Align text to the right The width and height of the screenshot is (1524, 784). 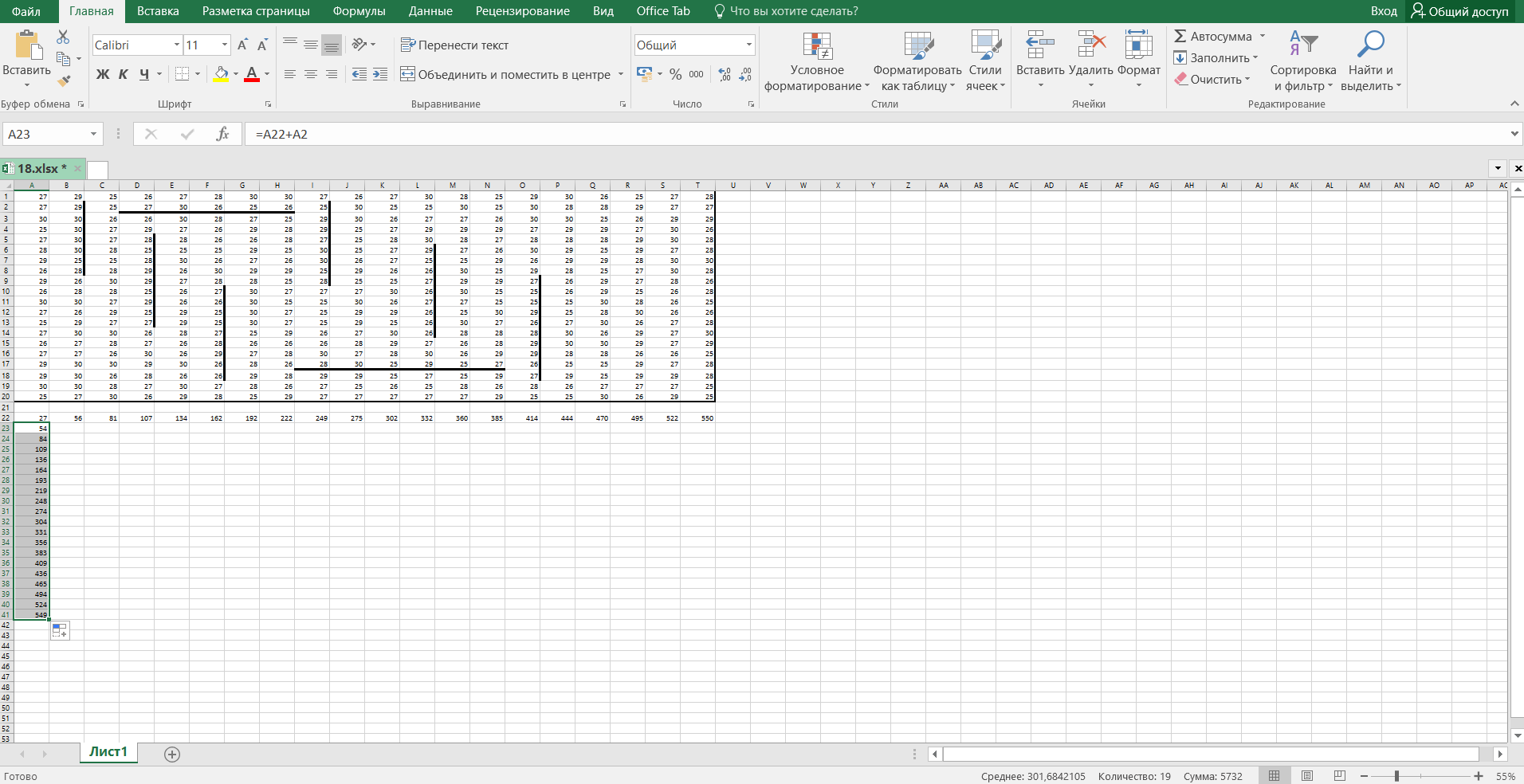pos(332,74)
